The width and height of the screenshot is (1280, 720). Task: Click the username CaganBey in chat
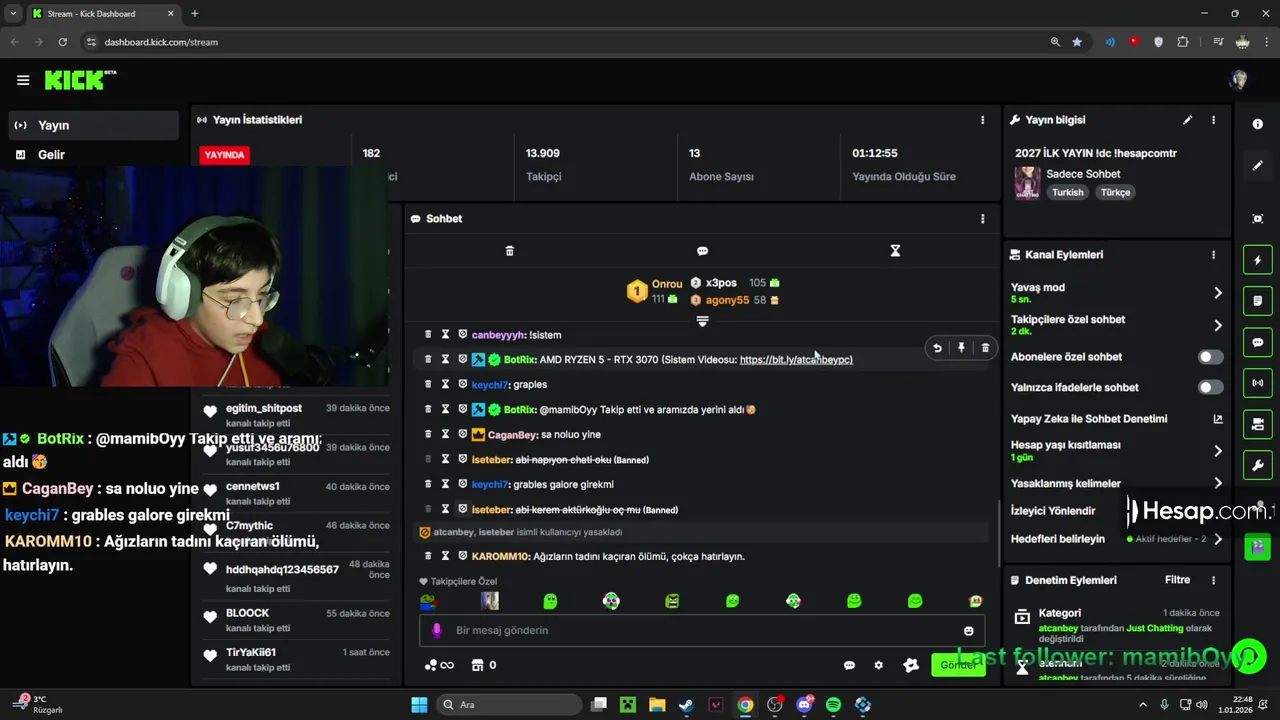pyautogui.click(x=512, y=434)
